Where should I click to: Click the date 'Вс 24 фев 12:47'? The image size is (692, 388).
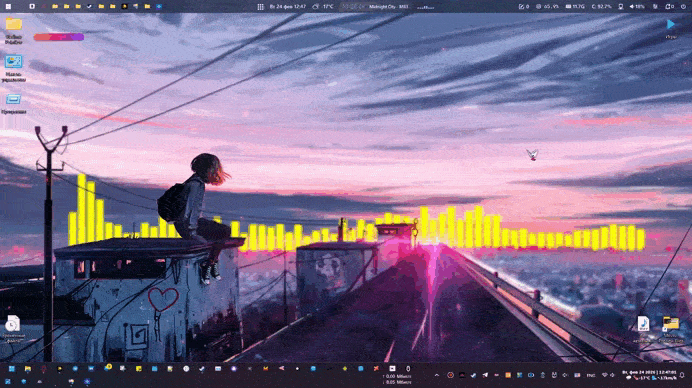(x=287, y=7)
